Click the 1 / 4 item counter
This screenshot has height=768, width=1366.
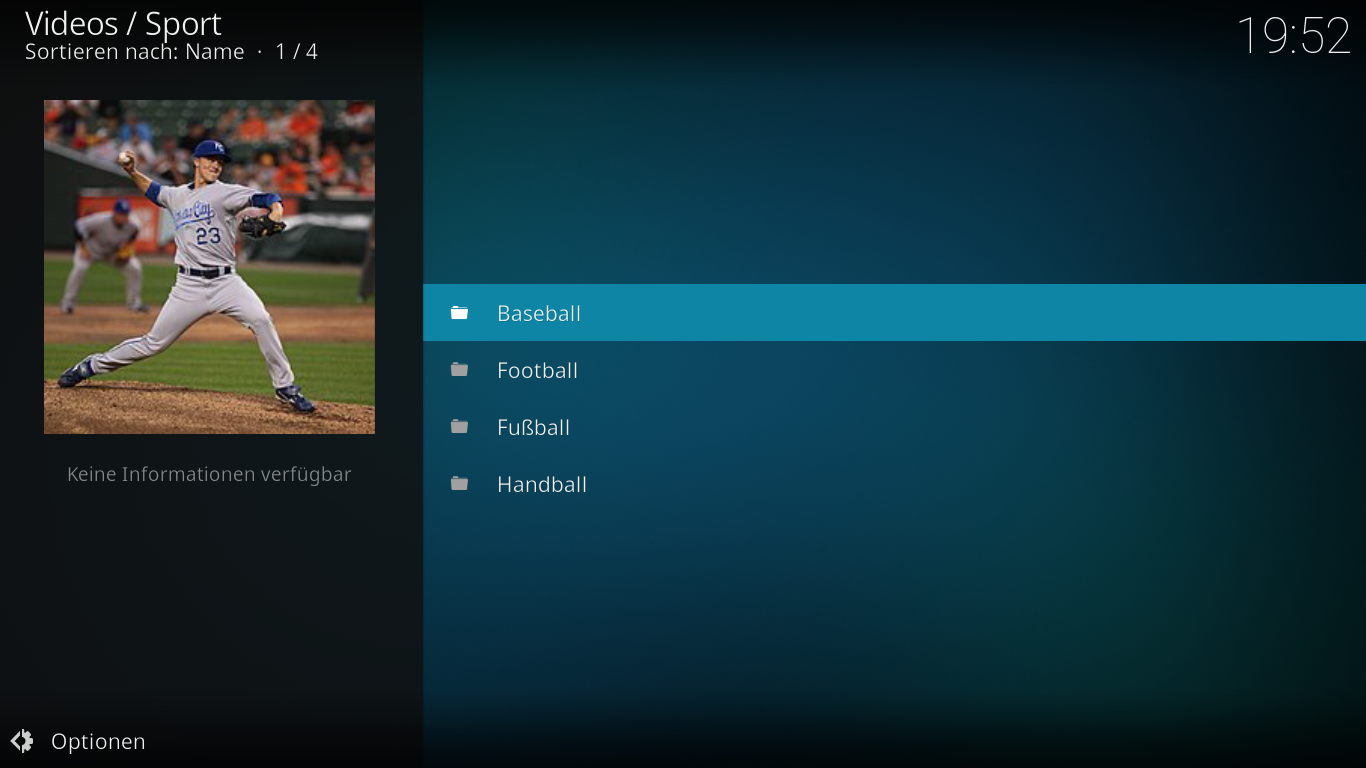point(297,52)
